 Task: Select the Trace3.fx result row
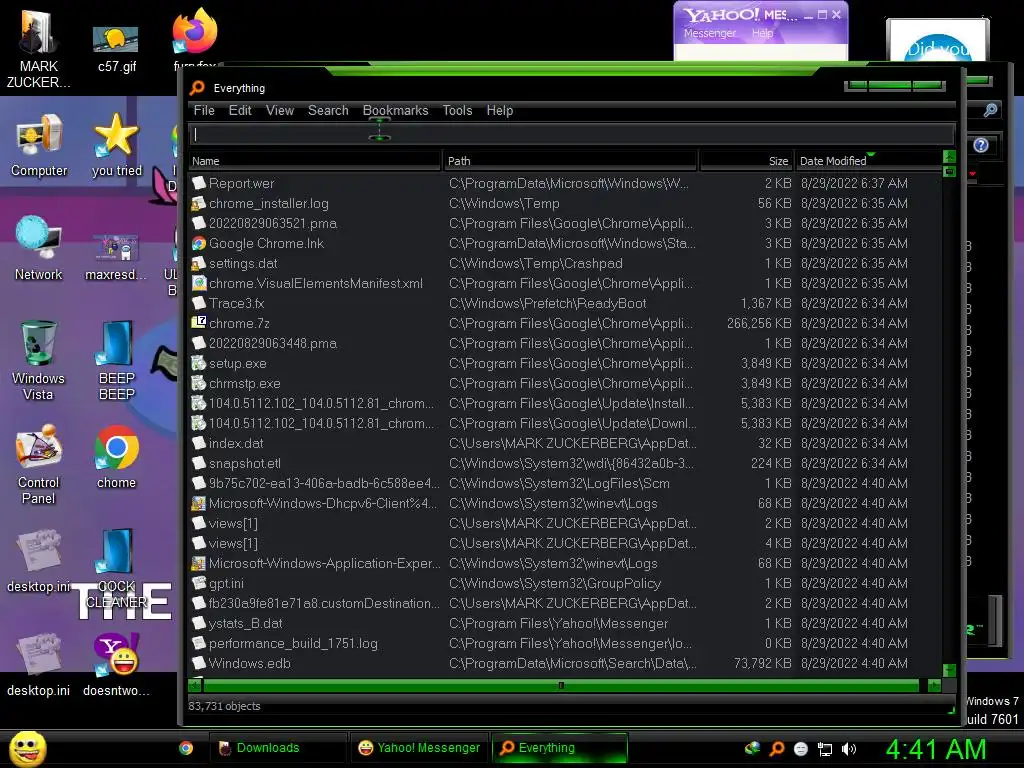(x=565, y=304)
